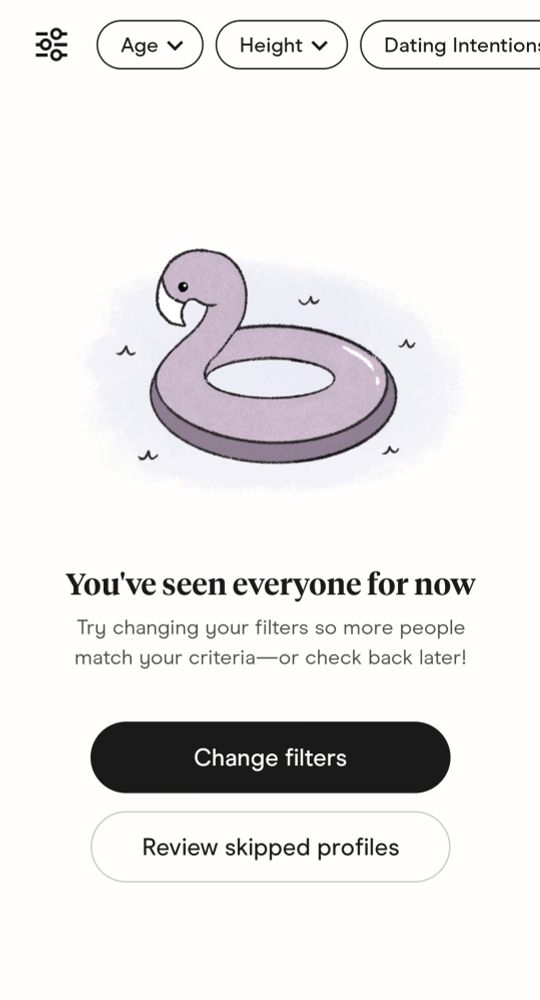Click the white highlight on the float

(363, 360)
